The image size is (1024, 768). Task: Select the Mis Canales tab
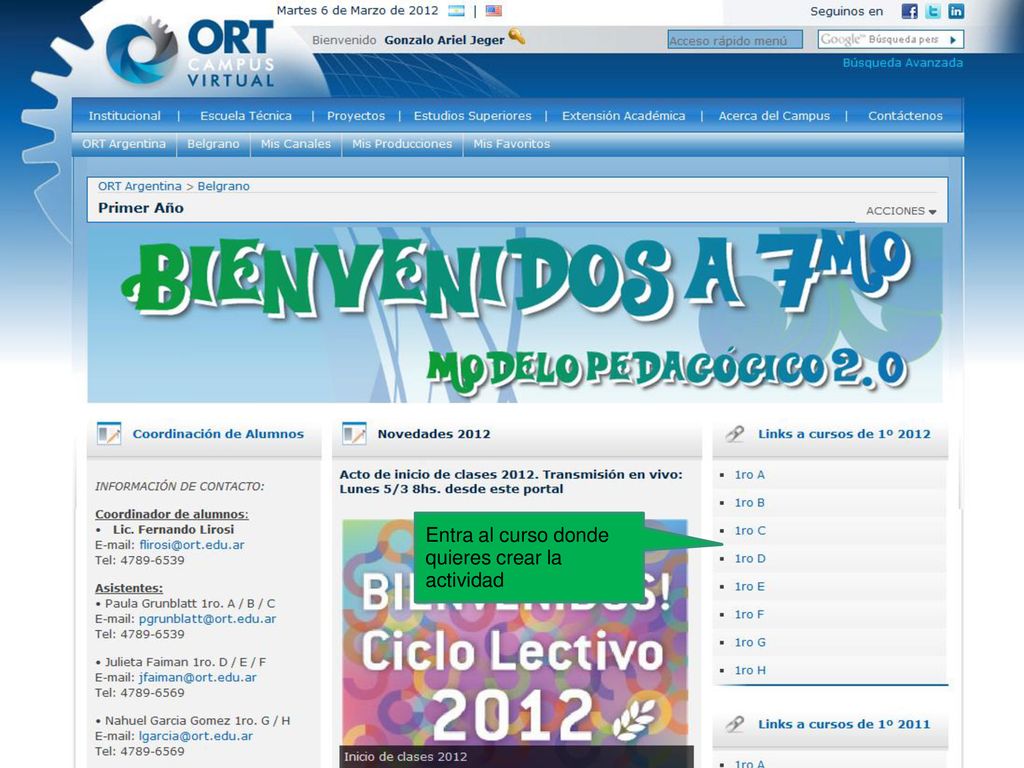click(x=296, y=144)
